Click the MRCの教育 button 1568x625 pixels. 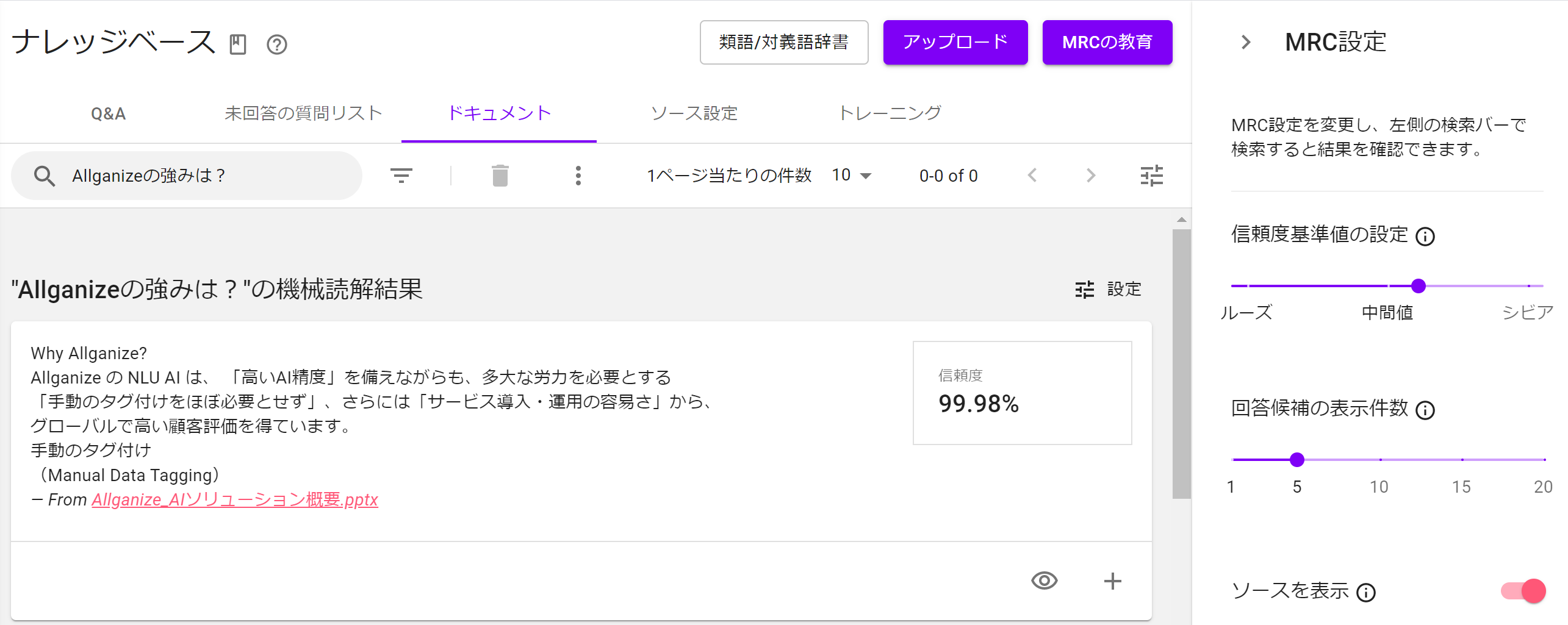tap(1107, 42)
